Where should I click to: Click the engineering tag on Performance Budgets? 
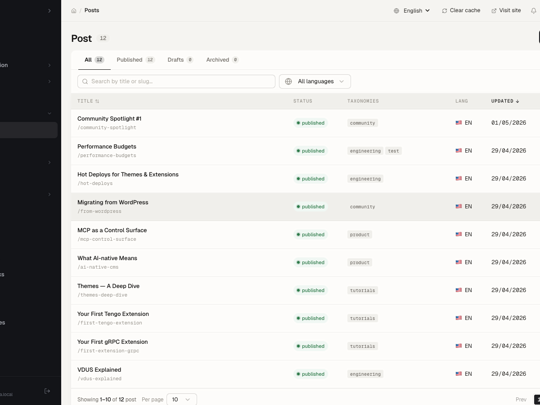click(365, 151)
